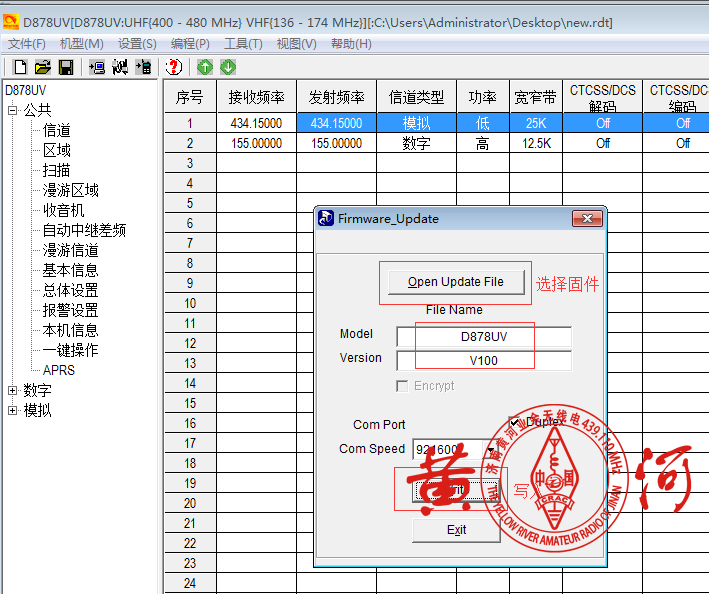Click receive frequency cell 155.00000 in row 2

click(256, 143)
